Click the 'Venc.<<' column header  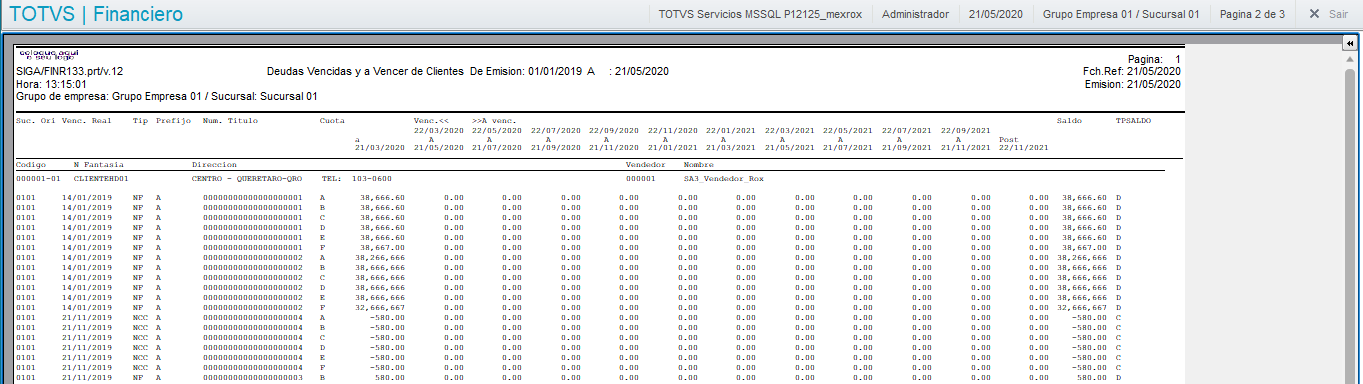click(431, 120)
